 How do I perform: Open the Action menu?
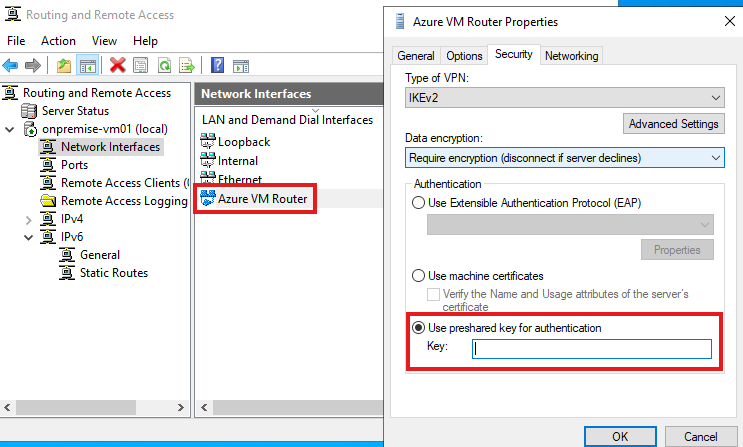coord(58,41)
